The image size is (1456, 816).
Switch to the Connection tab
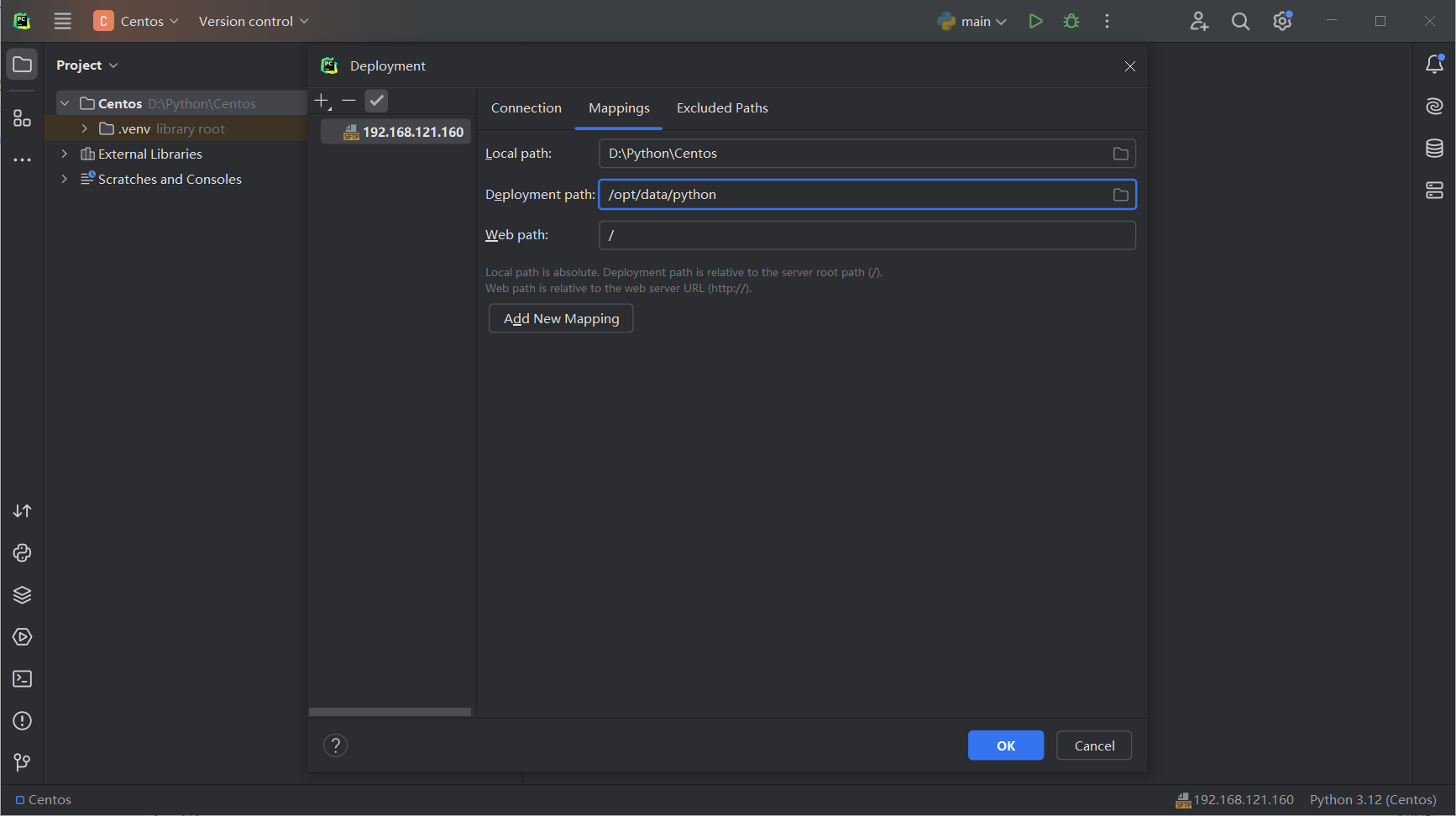coord(526,107)
